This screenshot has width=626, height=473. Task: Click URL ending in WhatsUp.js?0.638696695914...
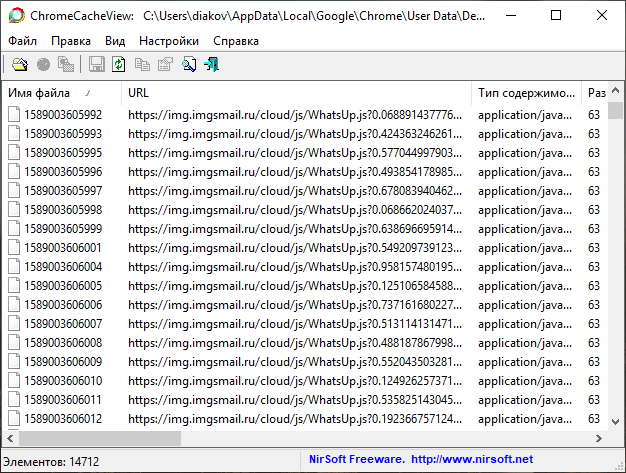click(295, 229)
